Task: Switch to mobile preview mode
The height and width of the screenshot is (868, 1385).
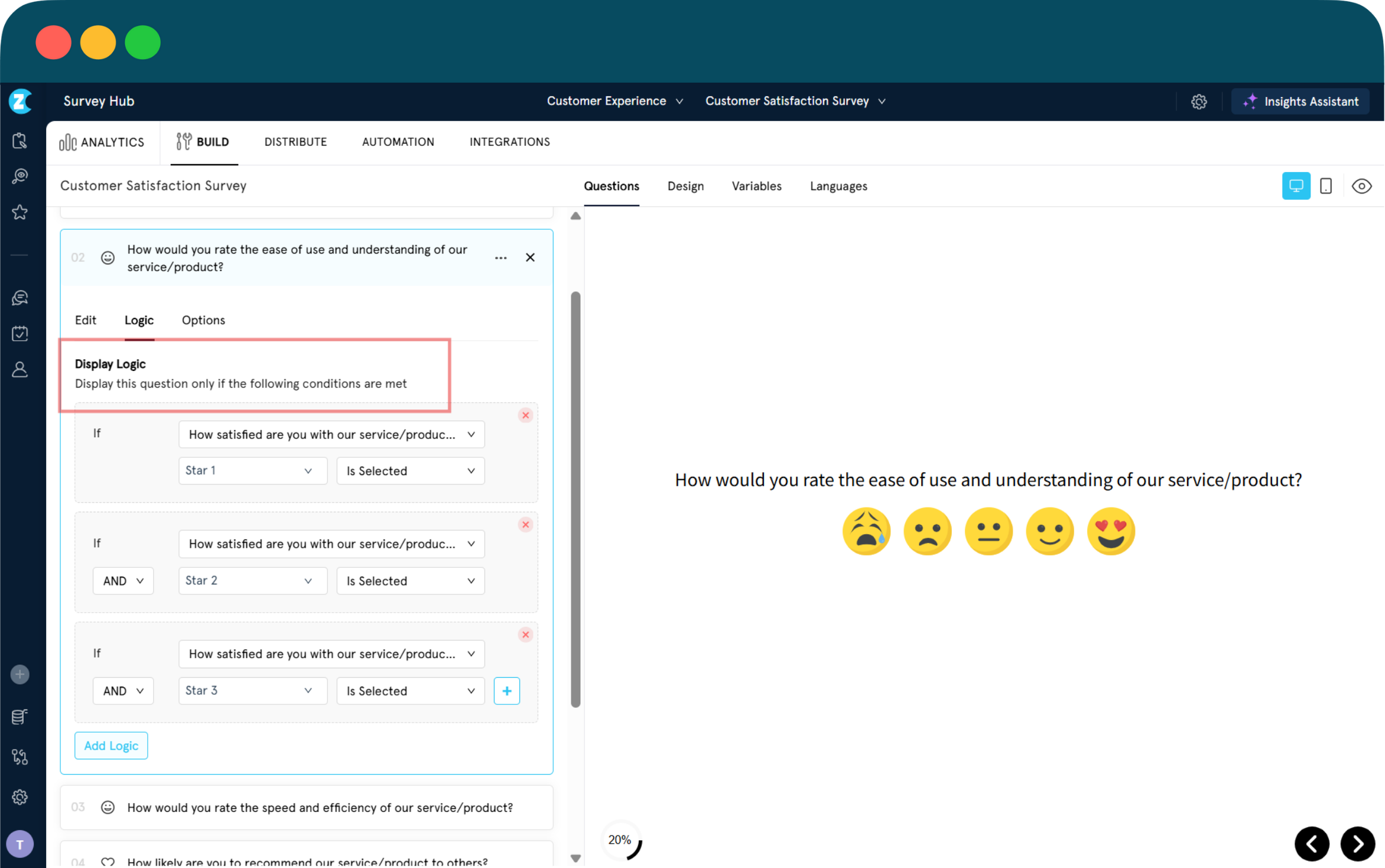Action: click(x=1325, y=186)
